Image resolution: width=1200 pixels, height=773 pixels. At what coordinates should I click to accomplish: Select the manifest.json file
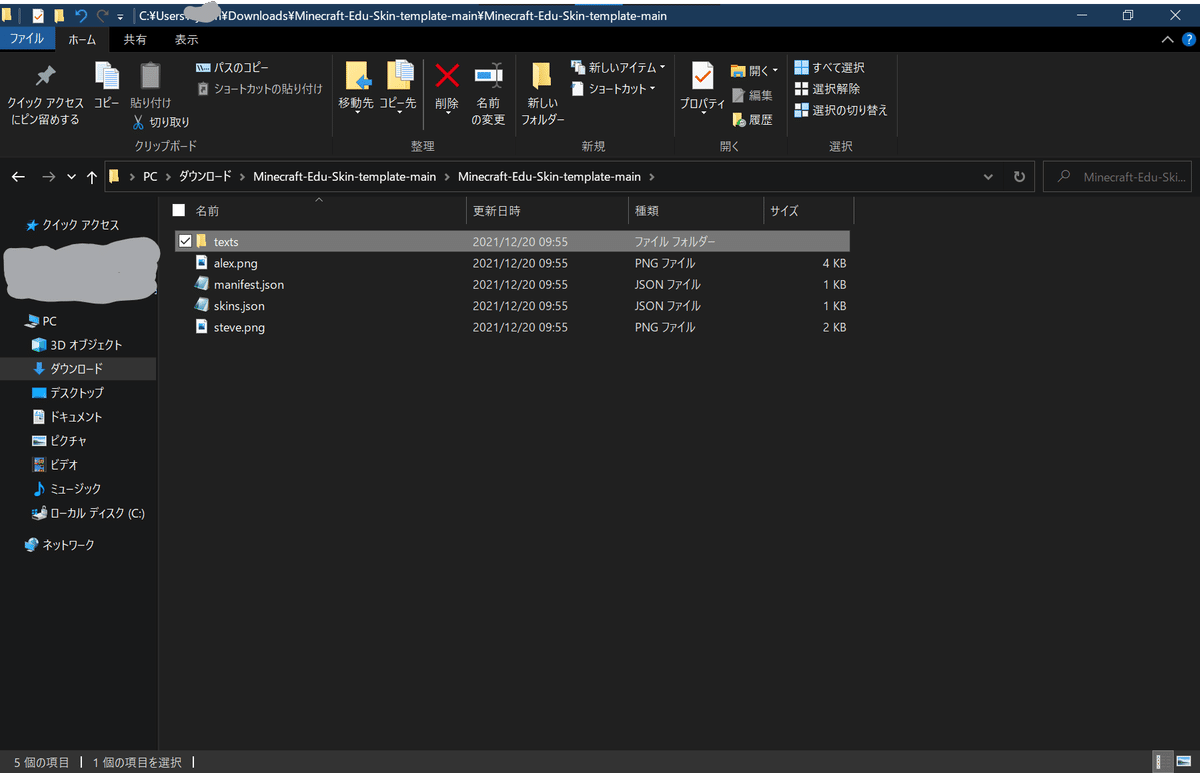[512, 284]
